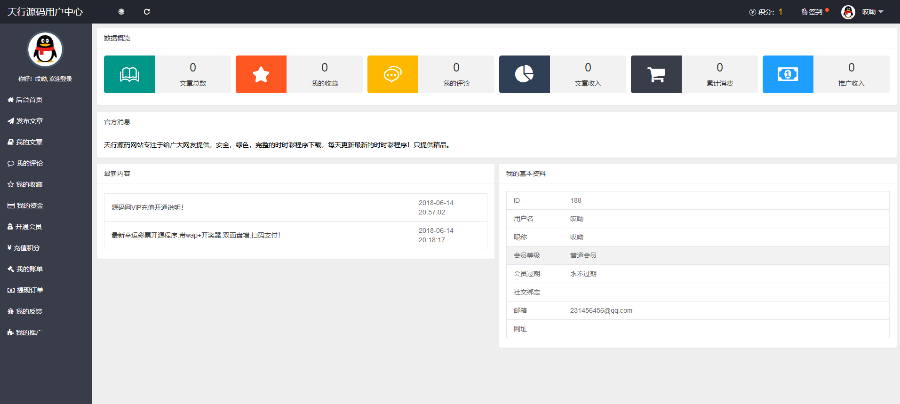
Task: Click the green book icon stat card
Action: coord(130,74)
